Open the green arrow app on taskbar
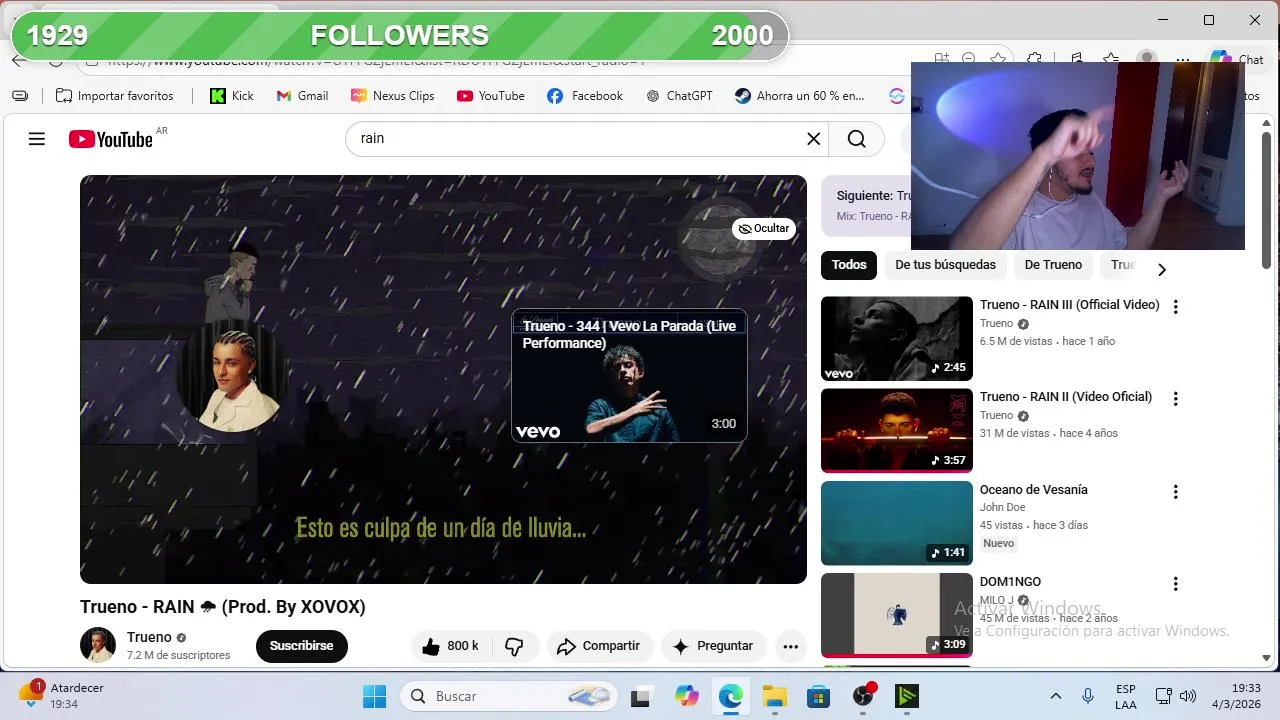The height and width of the screenshot is (720, 1280). pos(907,696)
